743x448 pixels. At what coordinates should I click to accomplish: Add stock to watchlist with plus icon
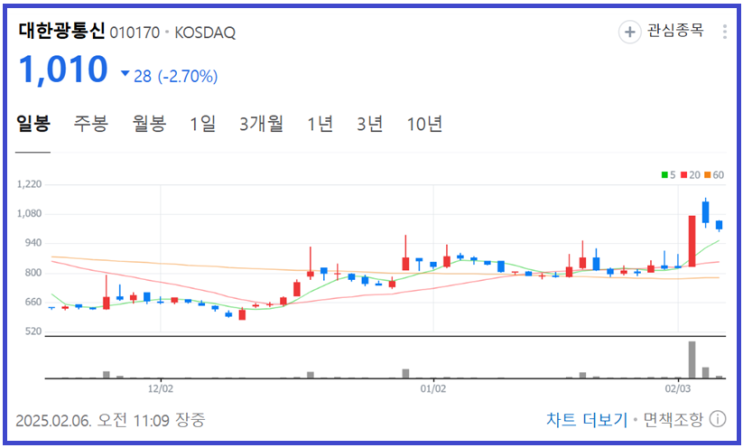point(630,32)
